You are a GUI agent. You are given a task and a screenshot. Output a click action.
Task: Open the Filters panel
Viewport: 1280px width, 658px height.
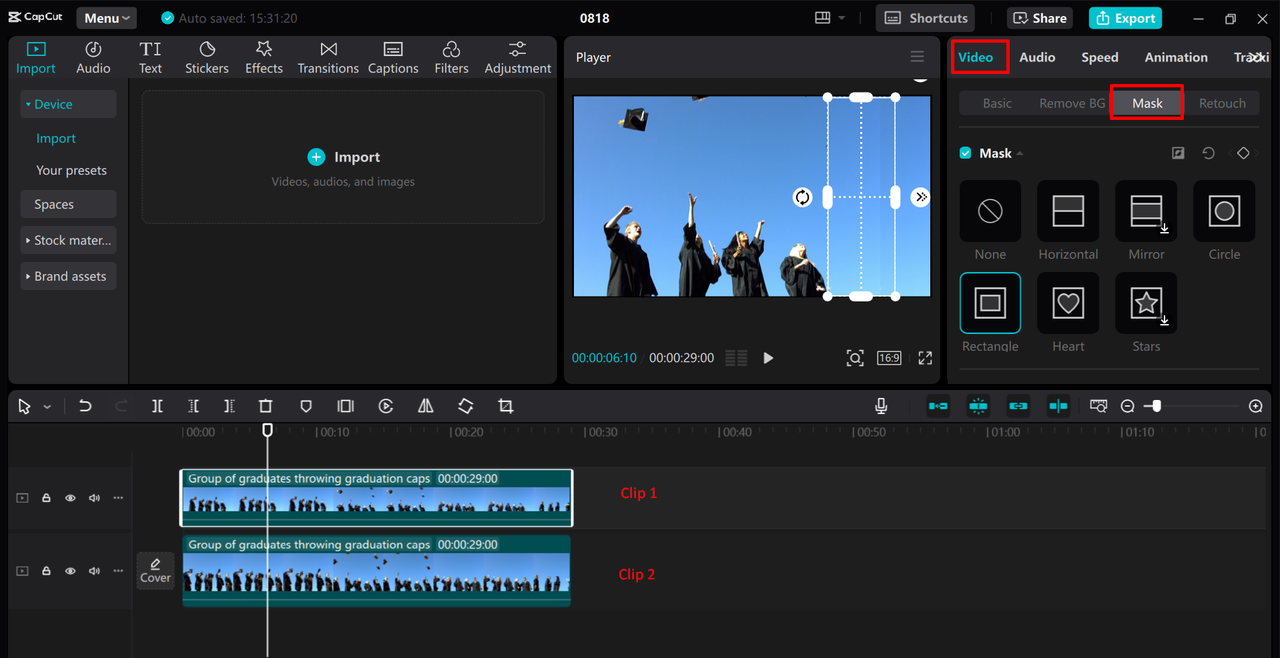pyautogui.click(x=451, y=58)
